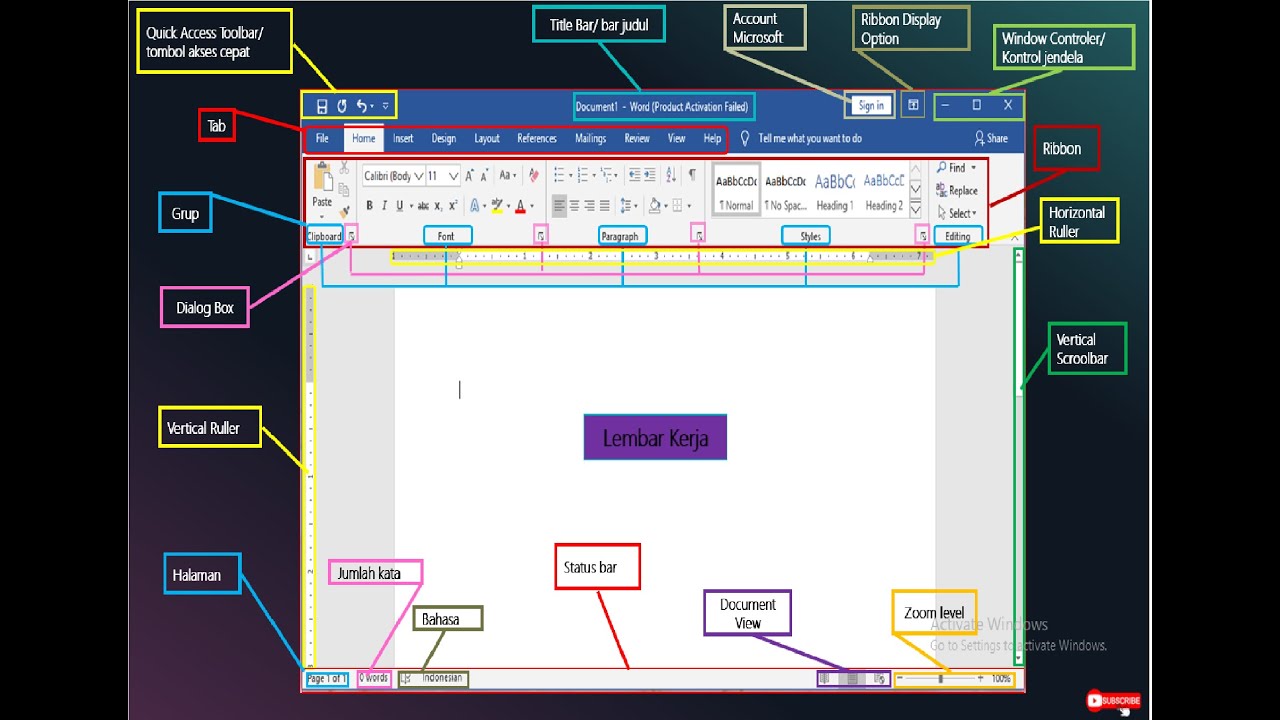Screen dimensions: 1280x720
Task: Toggle strikethrough abc button
Action: (x=423, y=206)
